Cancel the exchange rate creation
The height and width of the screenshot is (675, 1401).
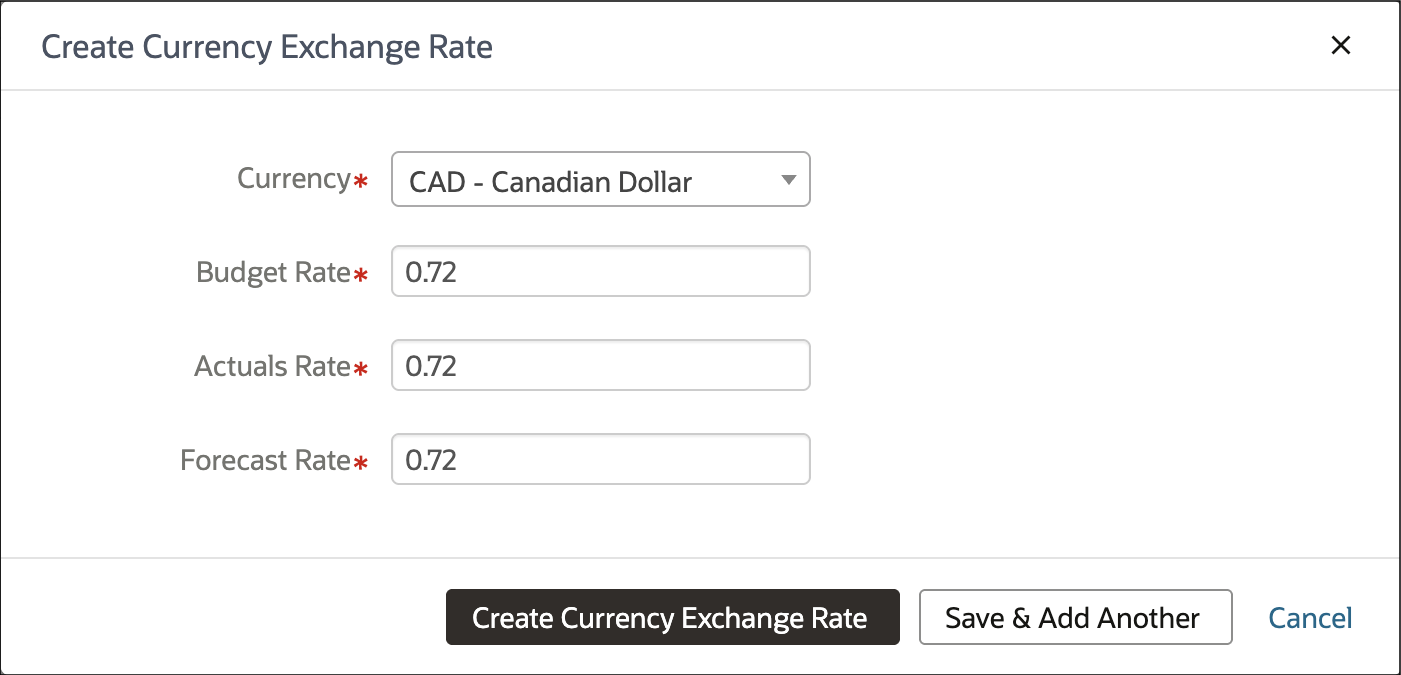coord(1310,618)
